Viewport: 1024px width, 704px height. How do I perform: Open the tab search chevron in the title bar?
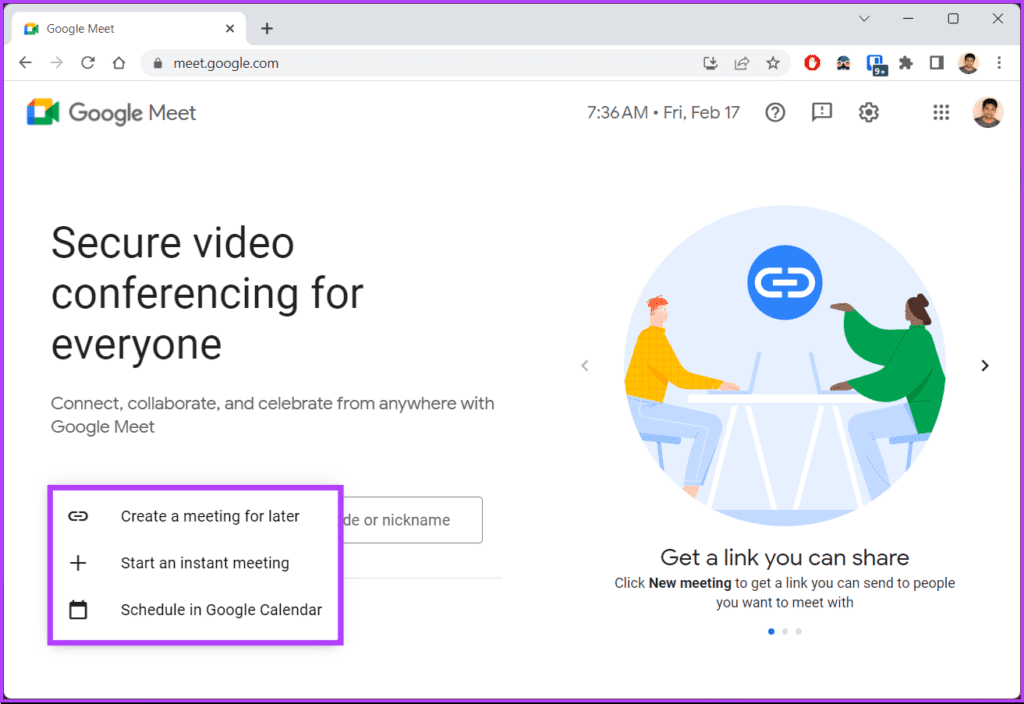tap(864, 19)
